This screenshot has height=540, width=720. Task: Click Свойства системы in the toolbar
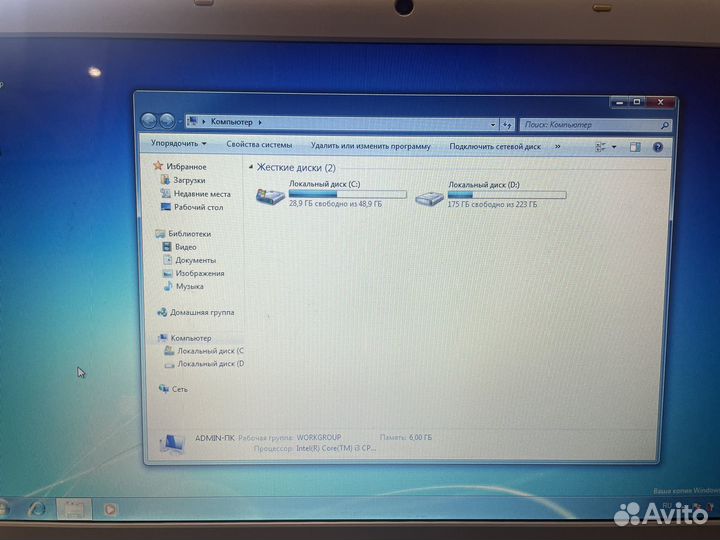pyautogui.click(x=259, y=145)
